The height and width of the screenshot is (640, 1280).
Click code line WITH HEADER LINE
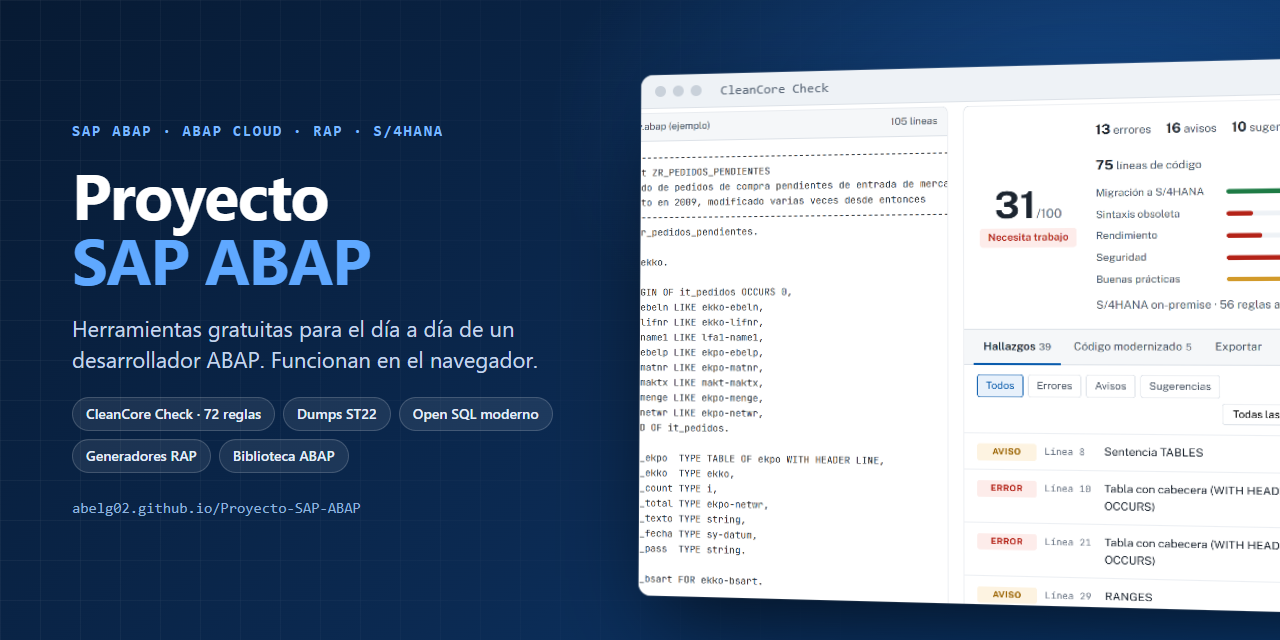(761, 459)
